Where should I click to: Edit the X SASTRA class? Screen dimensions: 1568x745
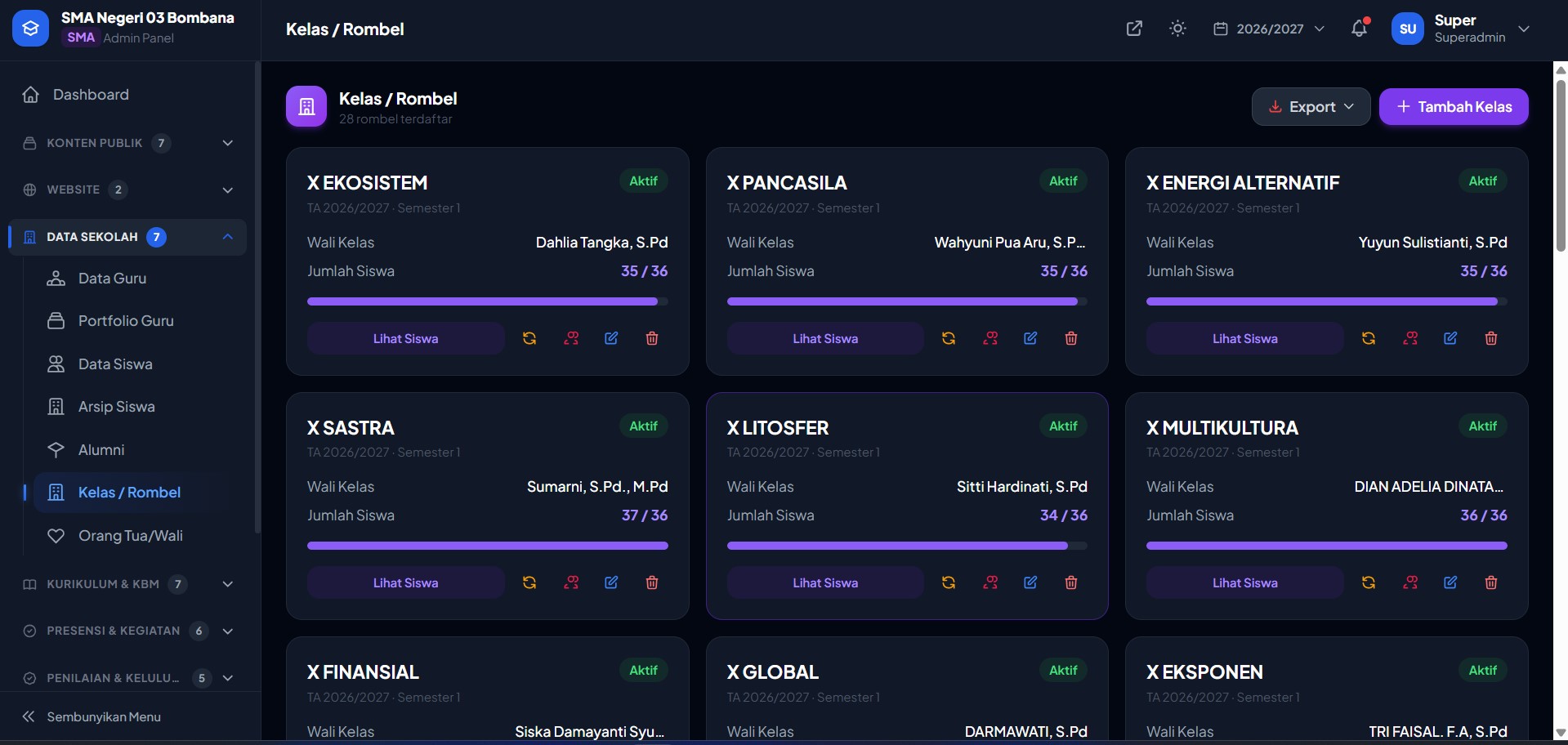611,582
